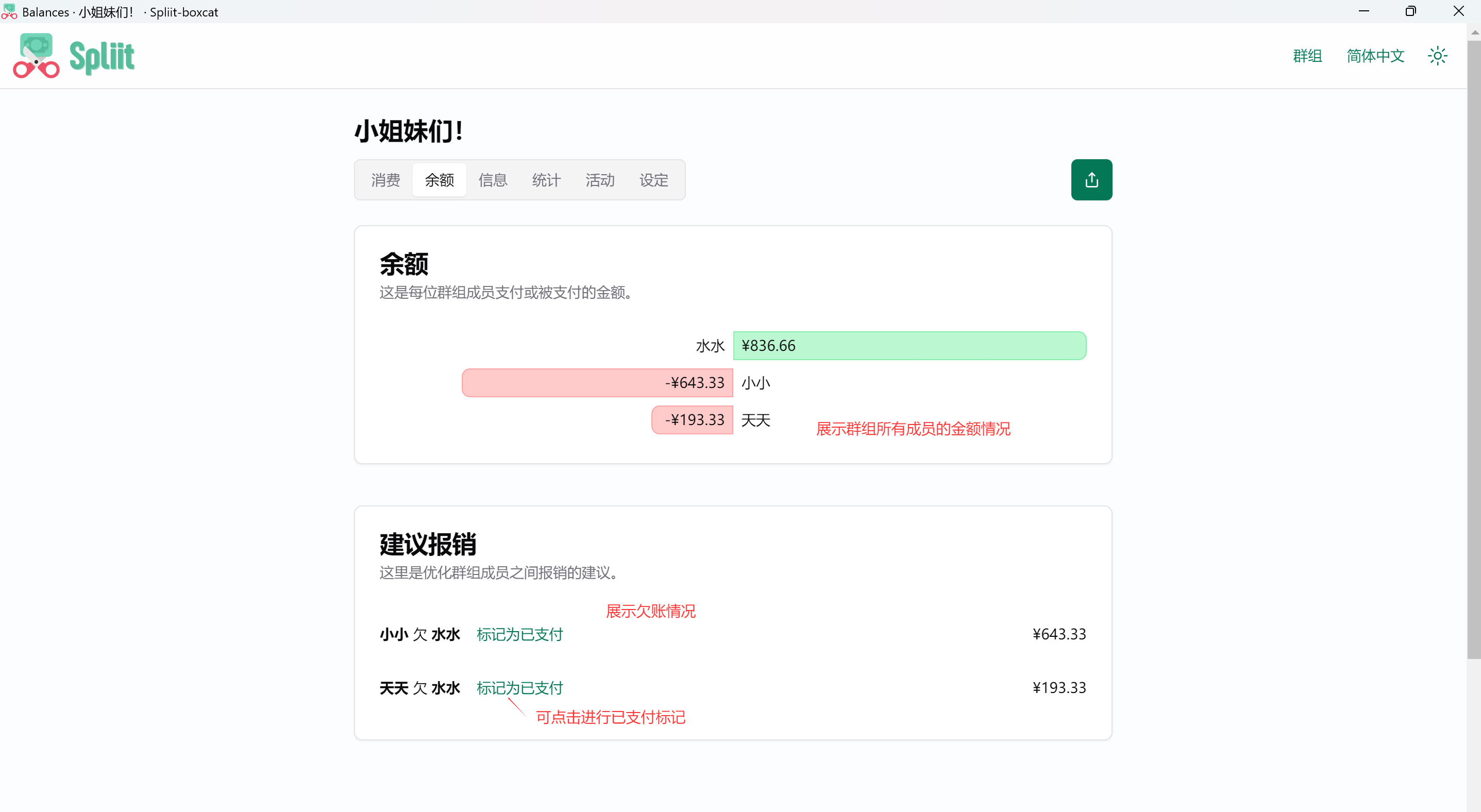Click the vertical scrollbar thumb
The height and width of the screenshot is (812, 1481).
click(1474, 350)
